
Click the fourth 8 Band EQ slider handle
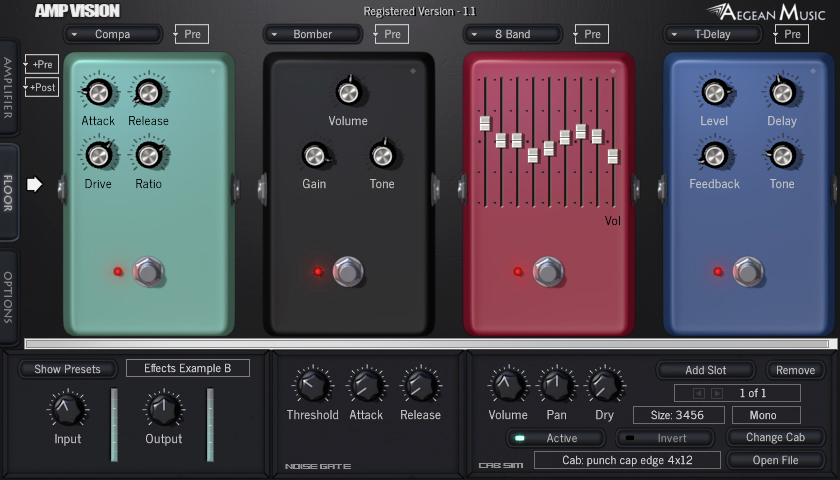(x=533, y=155)
